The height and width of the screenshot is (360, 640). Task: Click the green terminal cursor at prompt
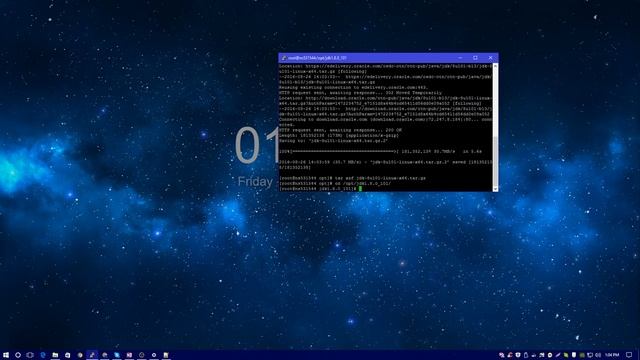(360, 189)
